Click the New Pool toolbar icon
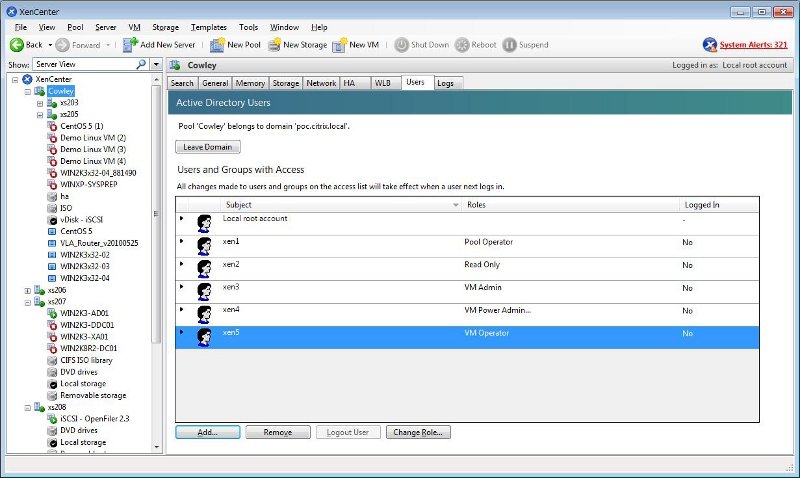 click(x=217, y=45)
